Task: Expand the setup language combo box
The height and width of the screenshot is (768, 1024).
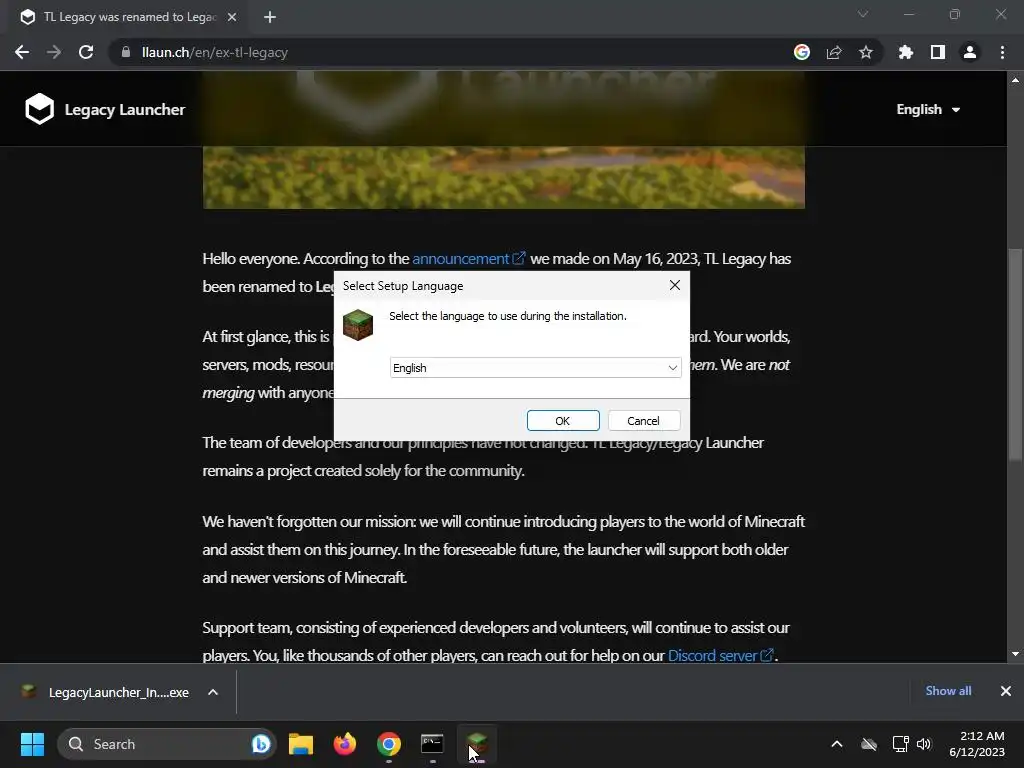Action: click(x=536, y=368)
